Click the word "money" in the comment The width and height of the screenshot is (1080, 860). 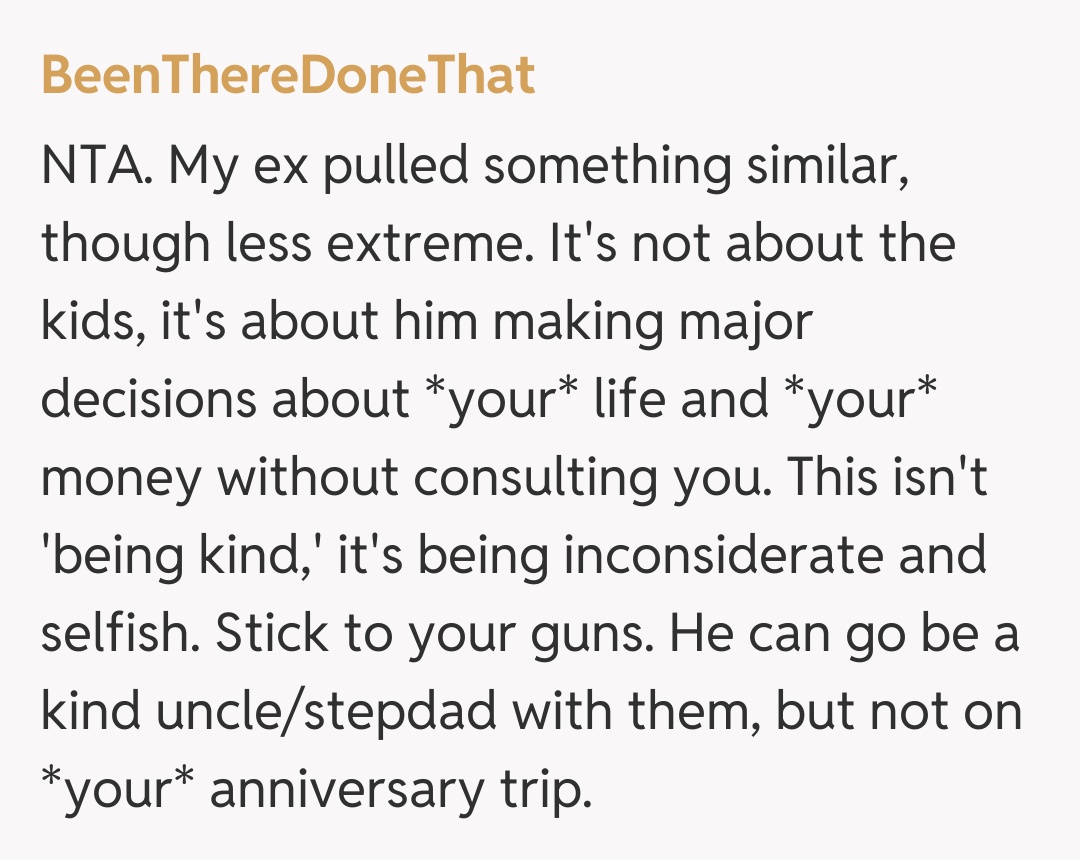(120, 478)
